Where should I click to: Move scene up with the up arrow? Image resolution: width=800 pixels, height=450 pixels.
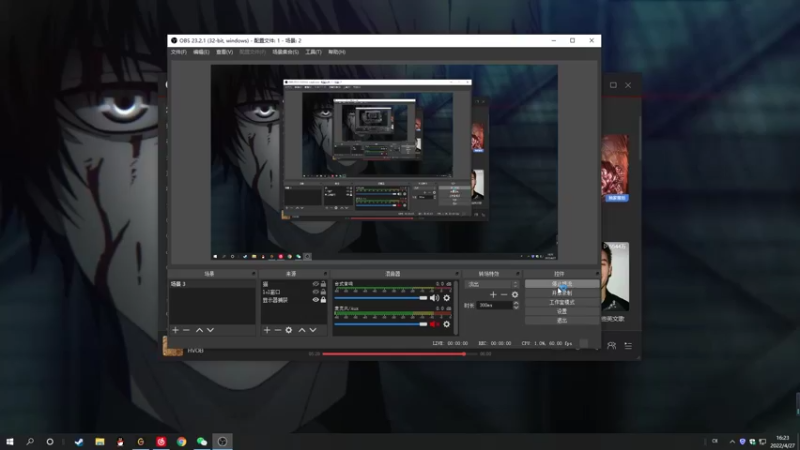199,330
